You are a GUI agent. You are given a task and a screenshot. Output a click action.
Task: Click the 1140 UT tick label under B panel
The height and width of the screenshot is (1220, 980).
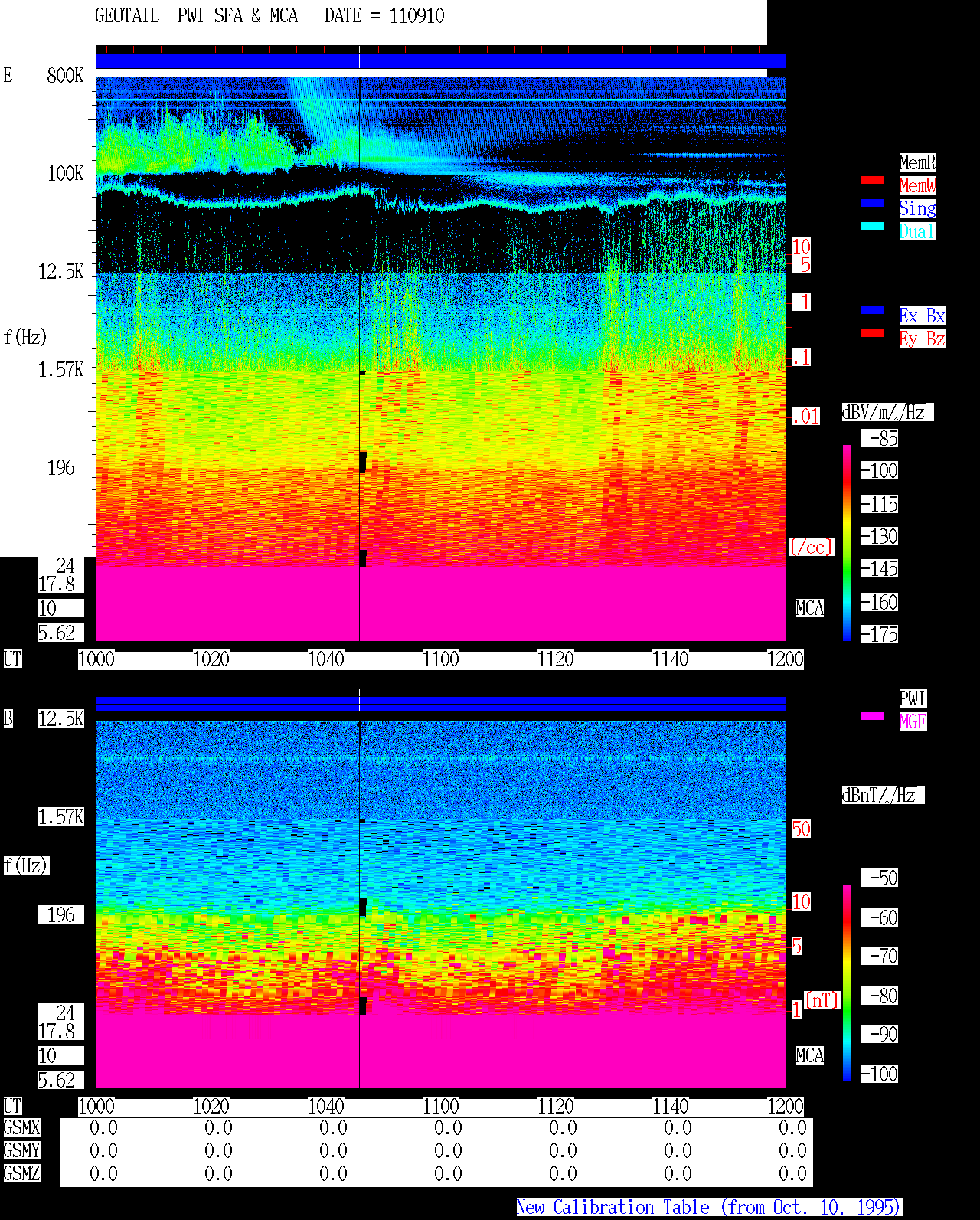click(671, 1107)
